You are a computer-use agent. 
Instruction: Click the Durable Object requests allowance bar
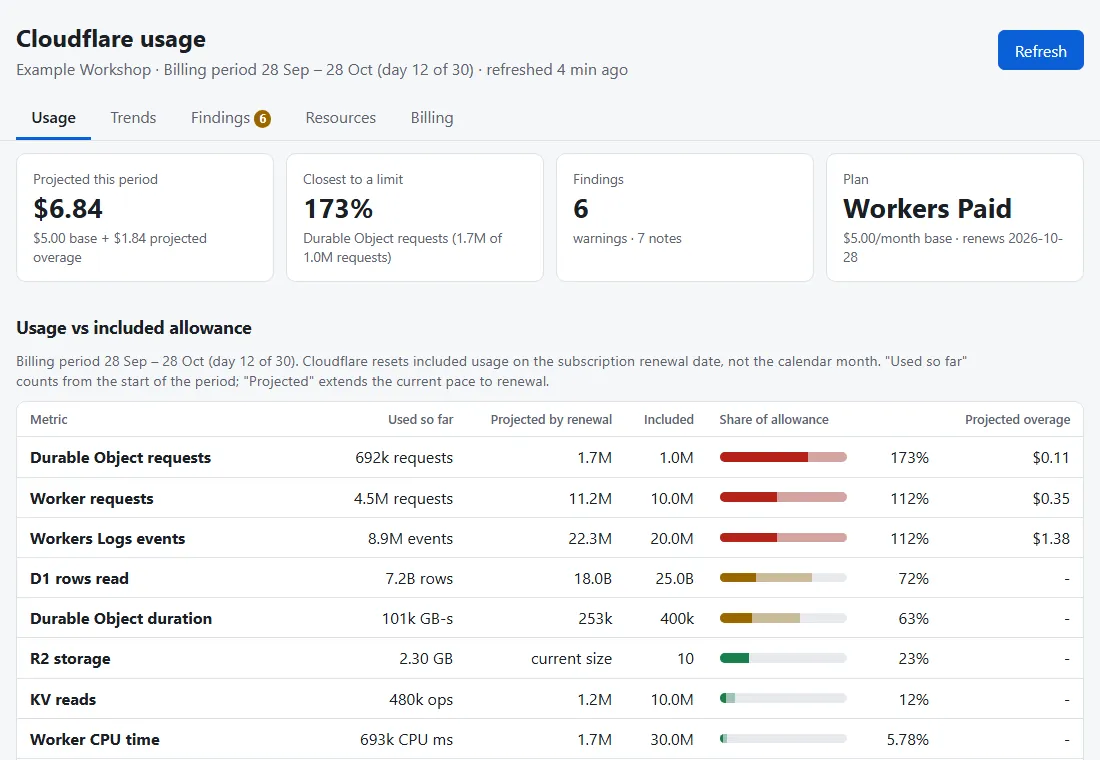coord(783,458)
